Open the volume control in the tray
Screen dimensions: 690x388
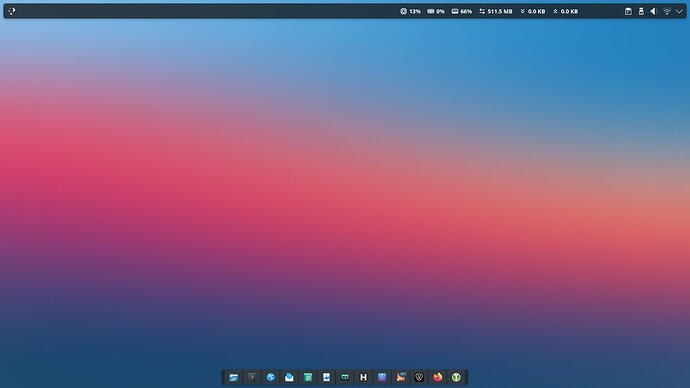pos(653,11)
